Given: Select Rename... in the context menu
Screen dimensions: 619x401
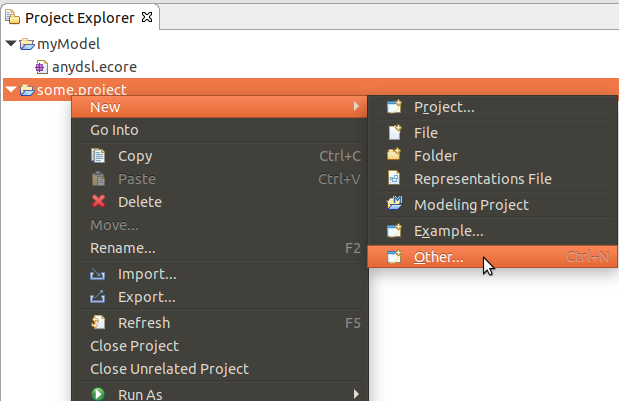Looking at the screenshot, I should (122, 248).
